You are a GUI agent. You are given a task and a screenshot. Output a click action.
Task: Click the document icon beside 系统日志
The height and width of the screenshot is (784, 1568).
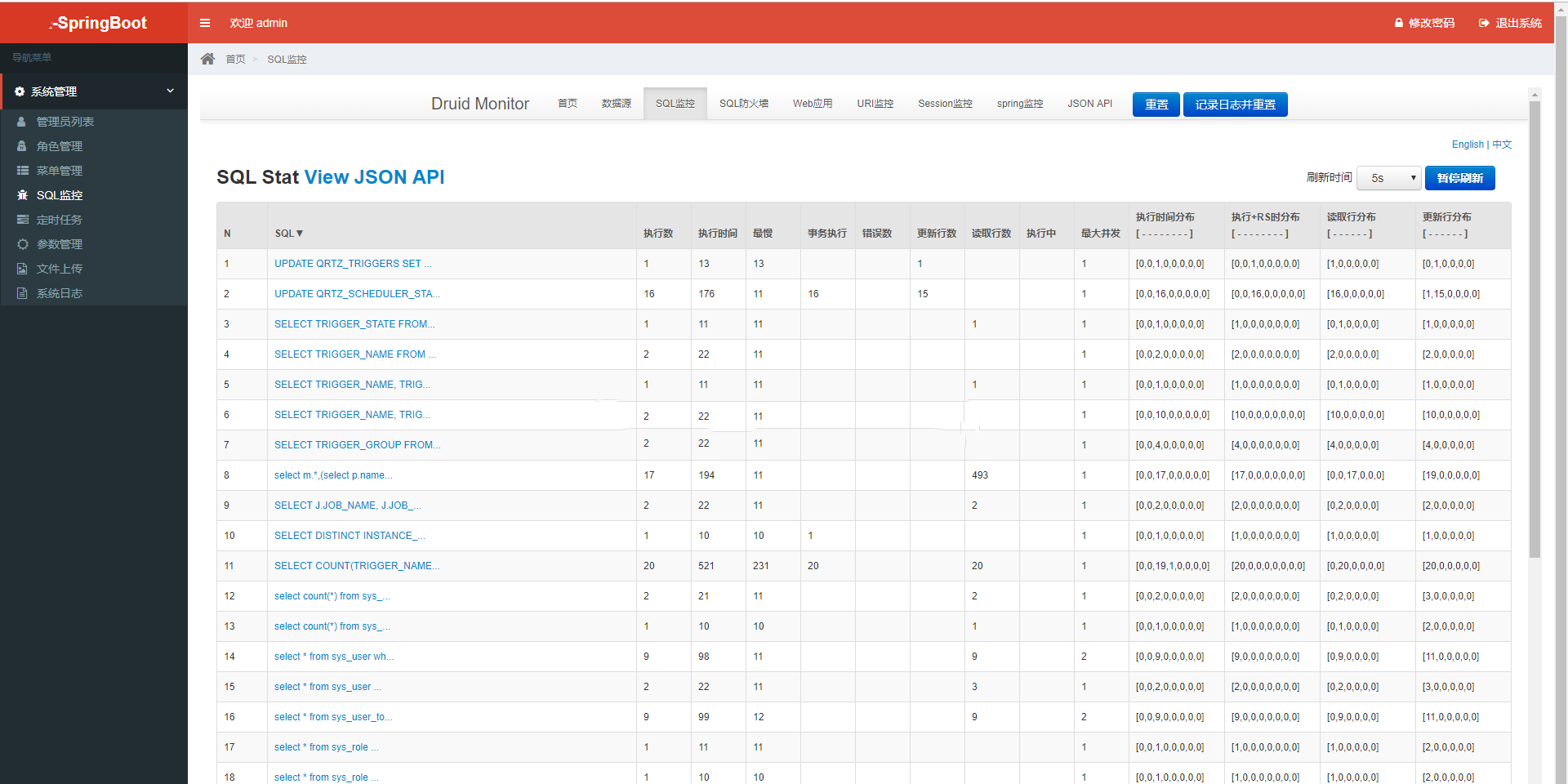23,293
